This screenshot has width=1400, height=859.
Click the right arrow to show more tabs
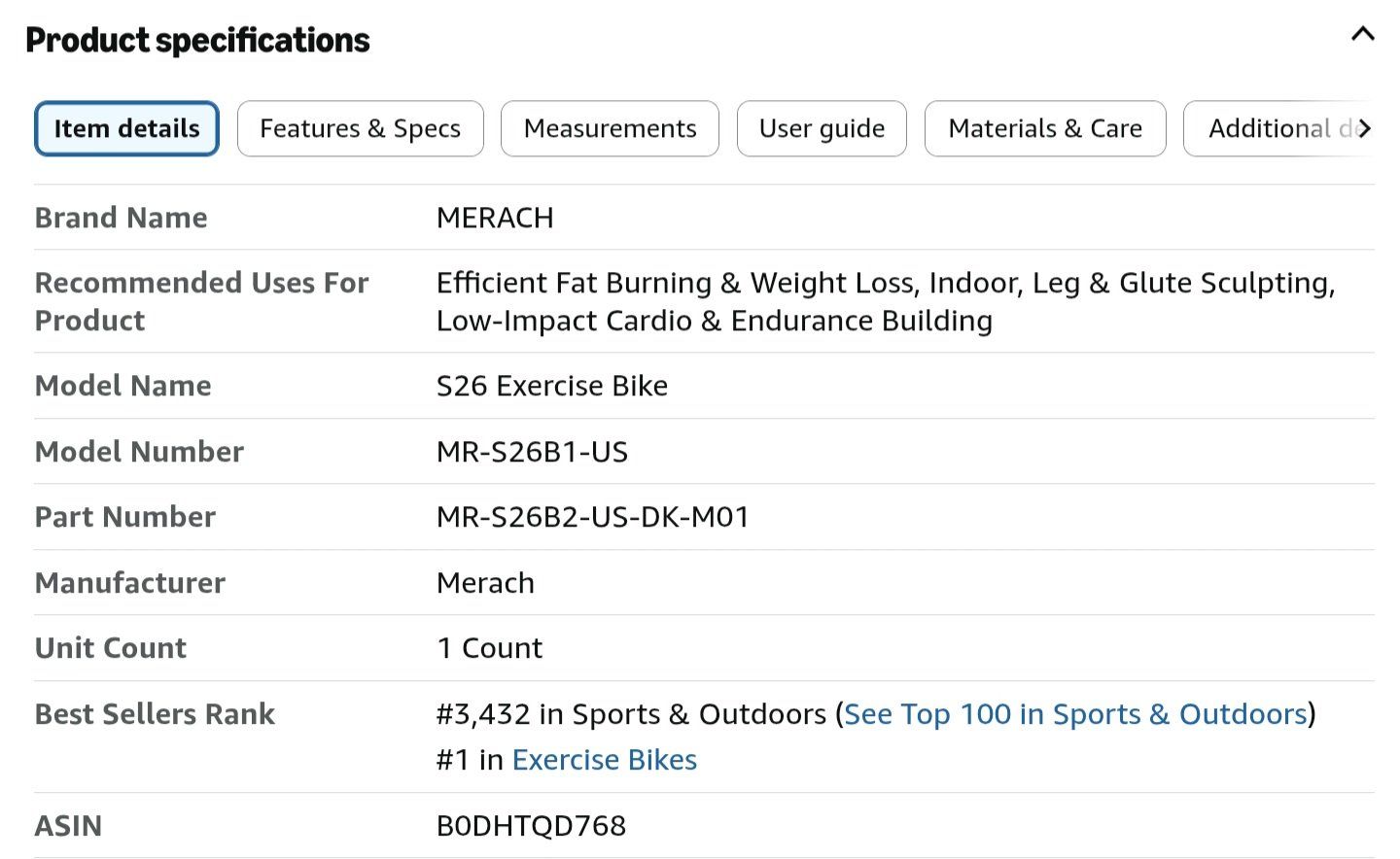[x=1365, y=128]
